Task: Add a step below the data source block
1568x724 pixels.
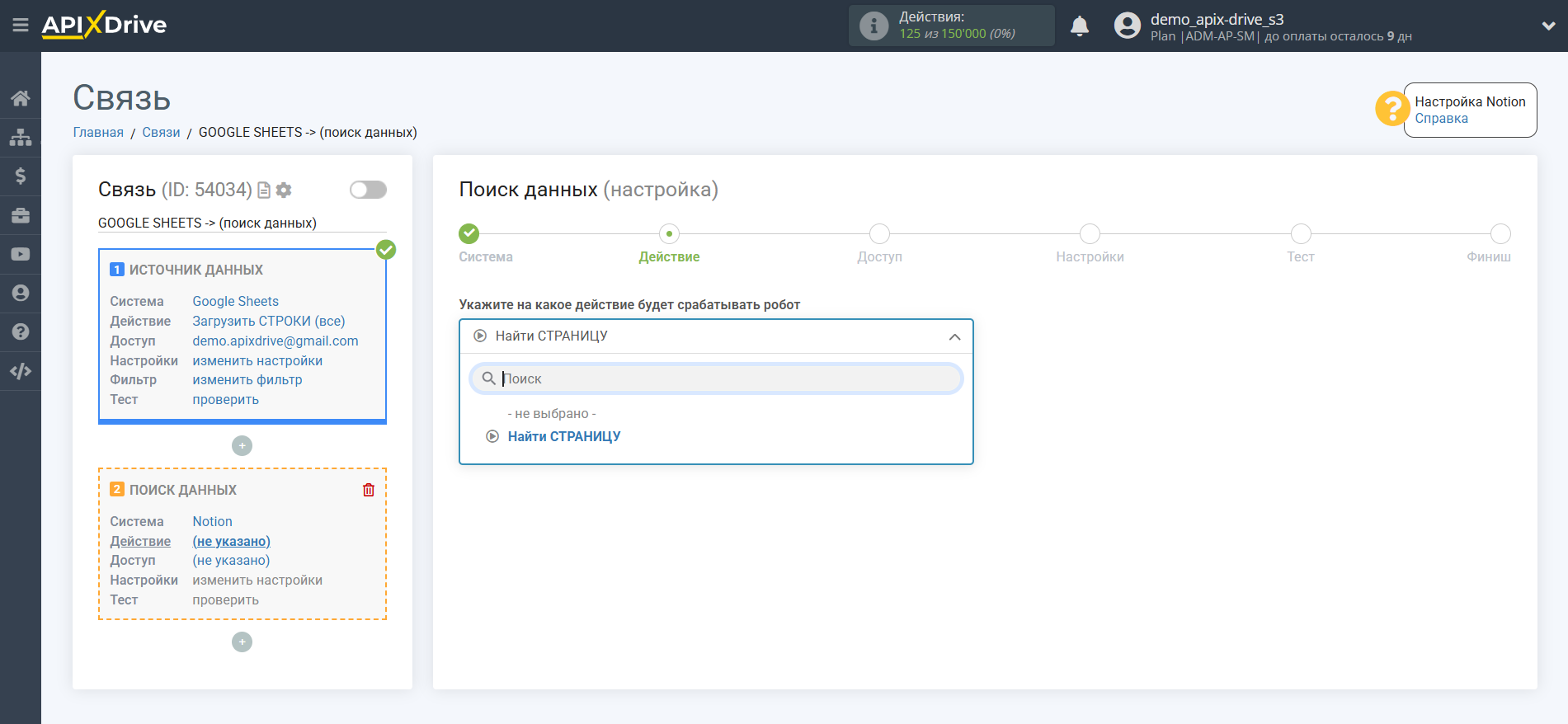Action: coord(242,446)
